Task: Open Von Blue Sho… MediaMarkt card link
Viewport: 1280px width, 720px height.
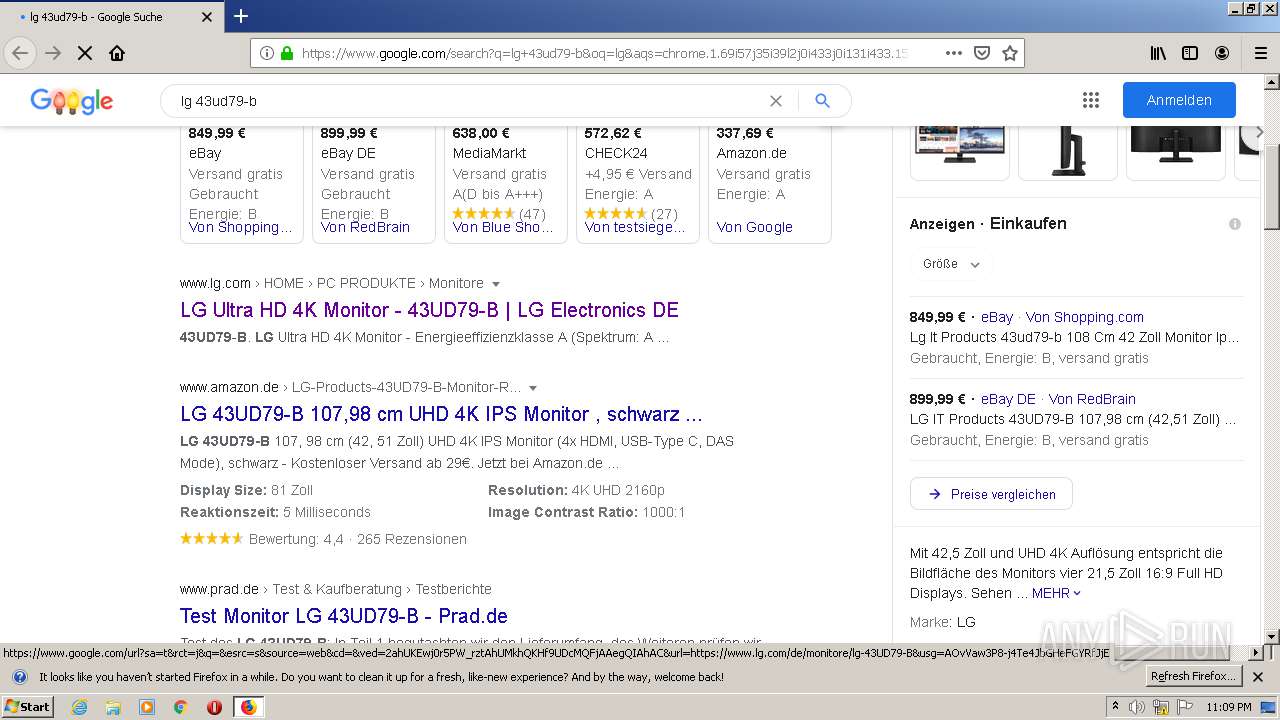Action: (503, 227)
